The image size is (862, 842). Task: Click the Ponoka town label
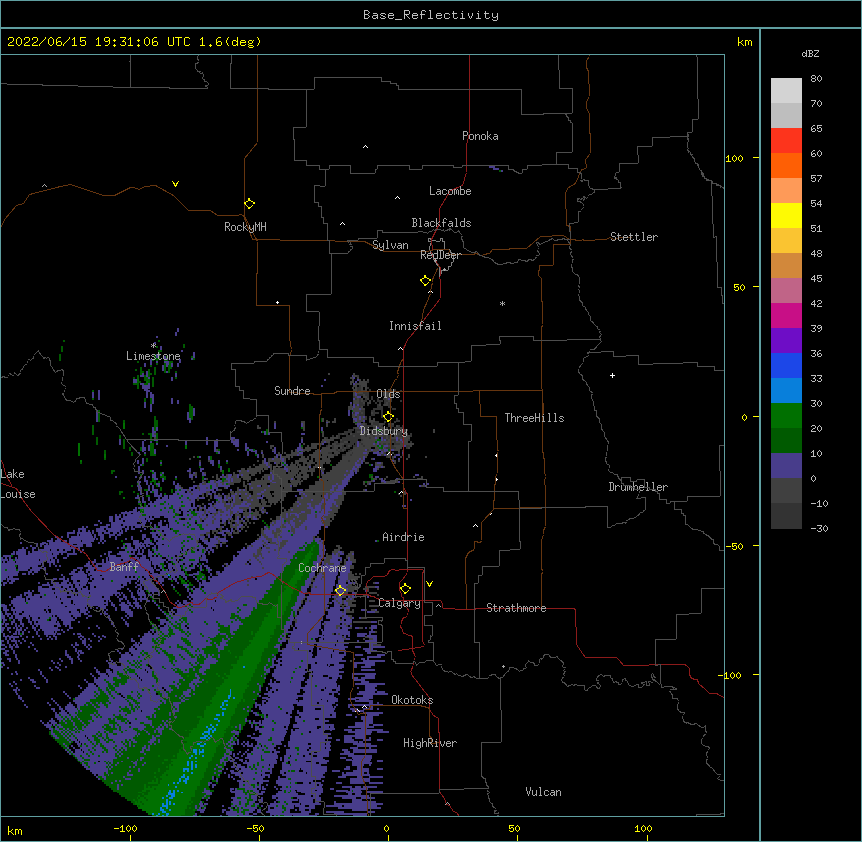(x=480, y=136)
